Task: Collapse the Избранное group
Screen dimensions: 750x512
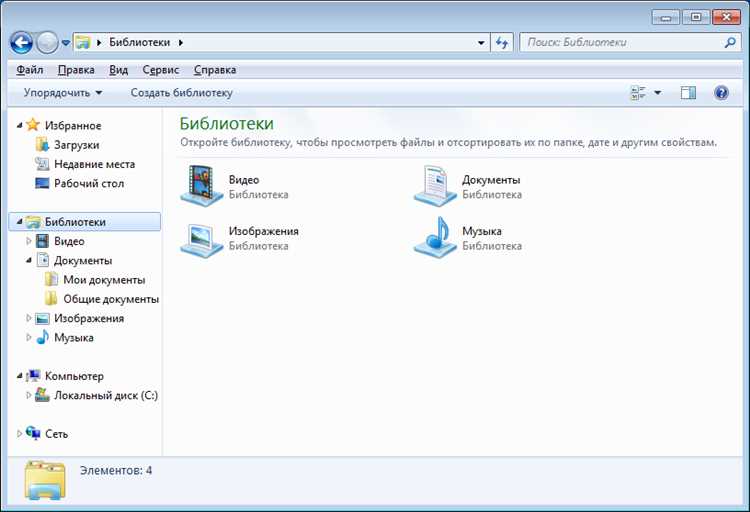Action: point(19,125)
